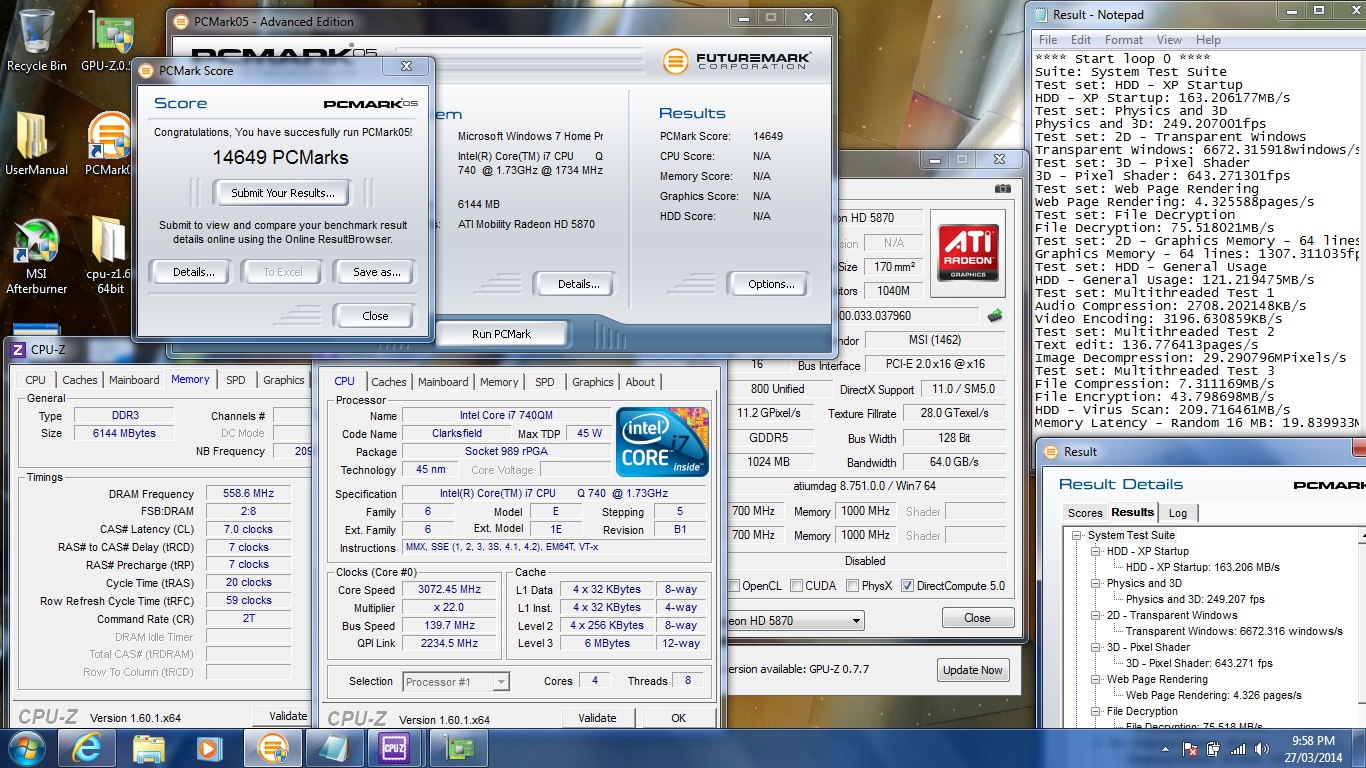Click the Intel Core i7 logo in CPU-Z
The height and width of the screenshot is (768, 1366).
662,441
